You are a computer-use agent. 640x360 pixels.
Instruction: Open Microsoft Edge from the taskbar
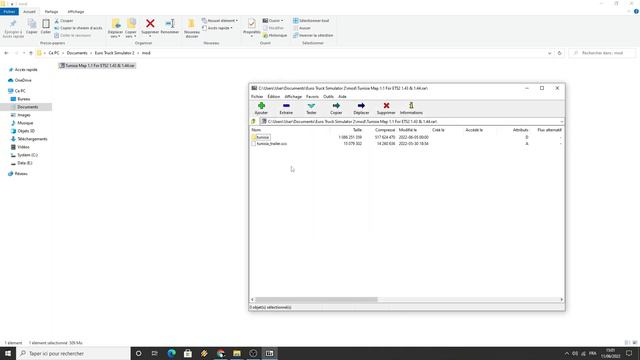pos(171,353)
